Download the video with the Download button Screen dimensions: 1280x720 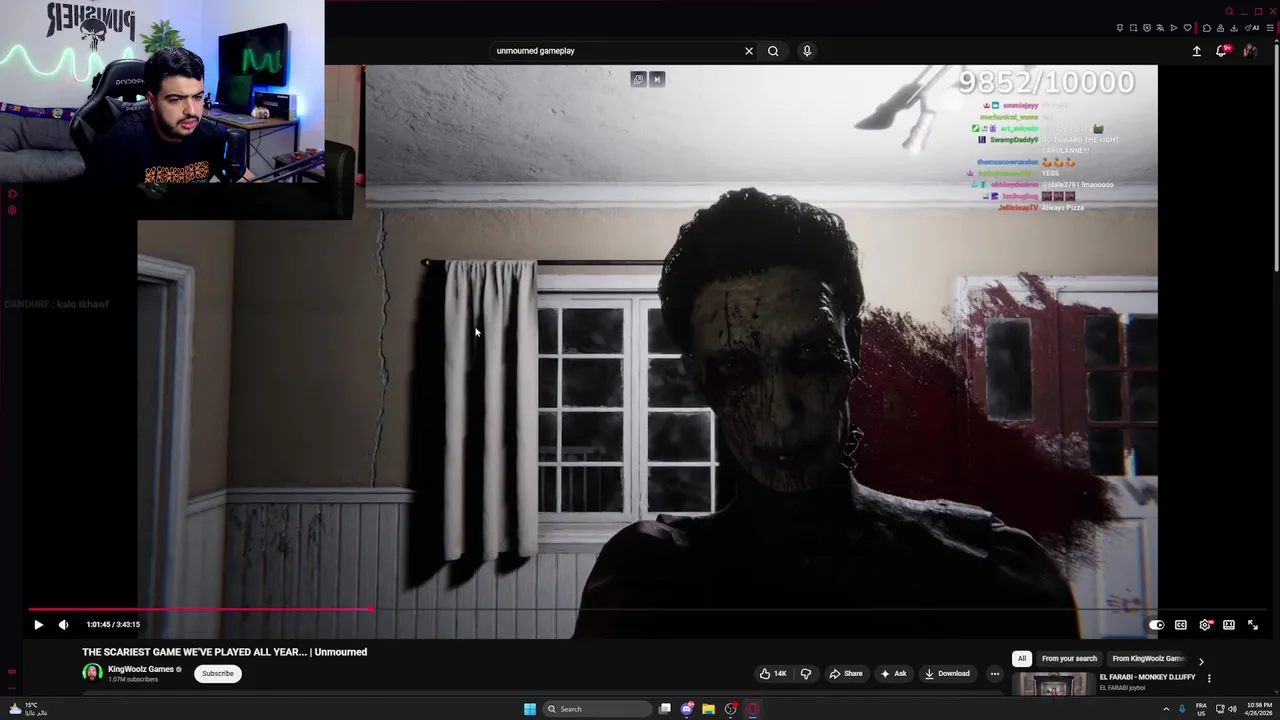tap(947, 674)
